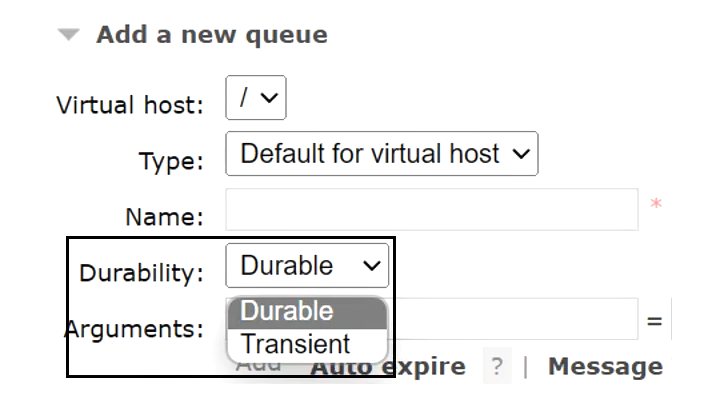Image resolution: width=725 pixels, height=407 pixels.
Task: Click the Durability label text
Action: click(x=141, y=272)
